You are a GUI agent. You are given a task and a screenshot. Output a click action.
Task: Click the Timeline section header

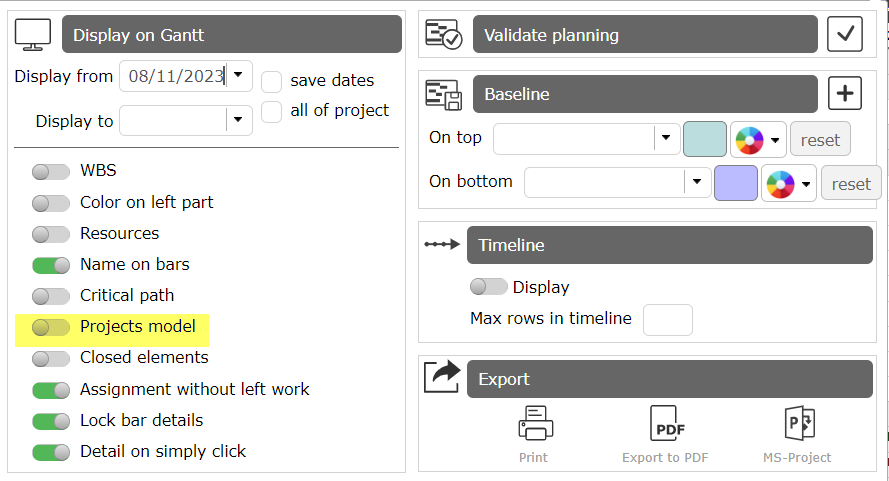[669, 245]
